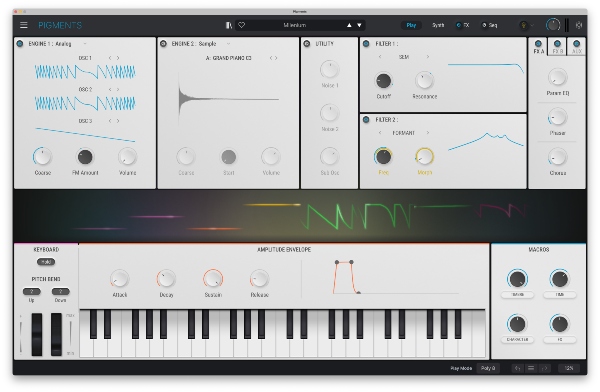The height and width of the screenshot is (392, 600).
Task: Select the previous preset with the up arrow
Action: (349, 25)
